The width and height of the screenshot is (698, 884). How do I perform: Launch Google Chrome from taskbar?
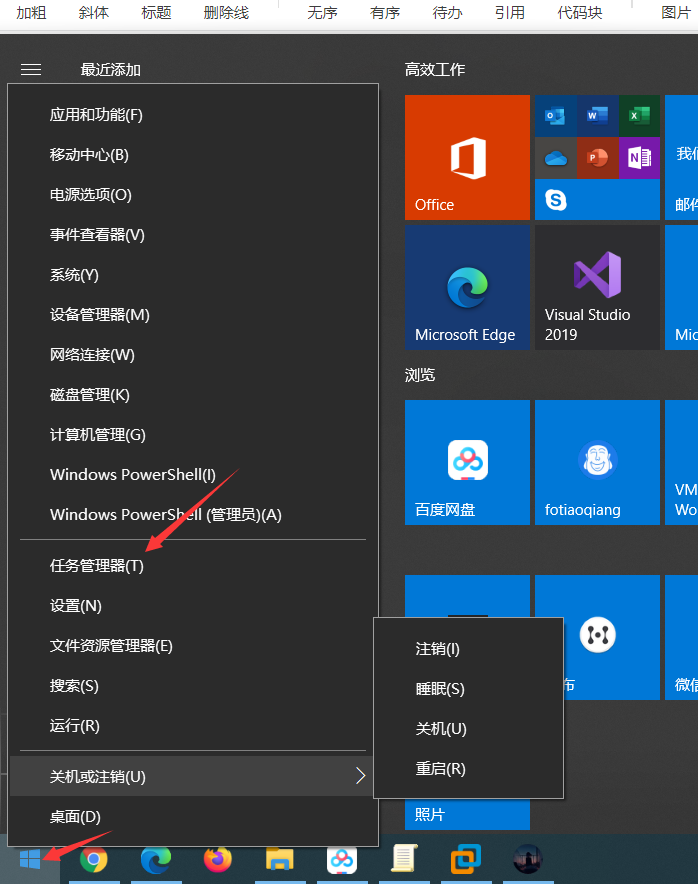point(94,859)
